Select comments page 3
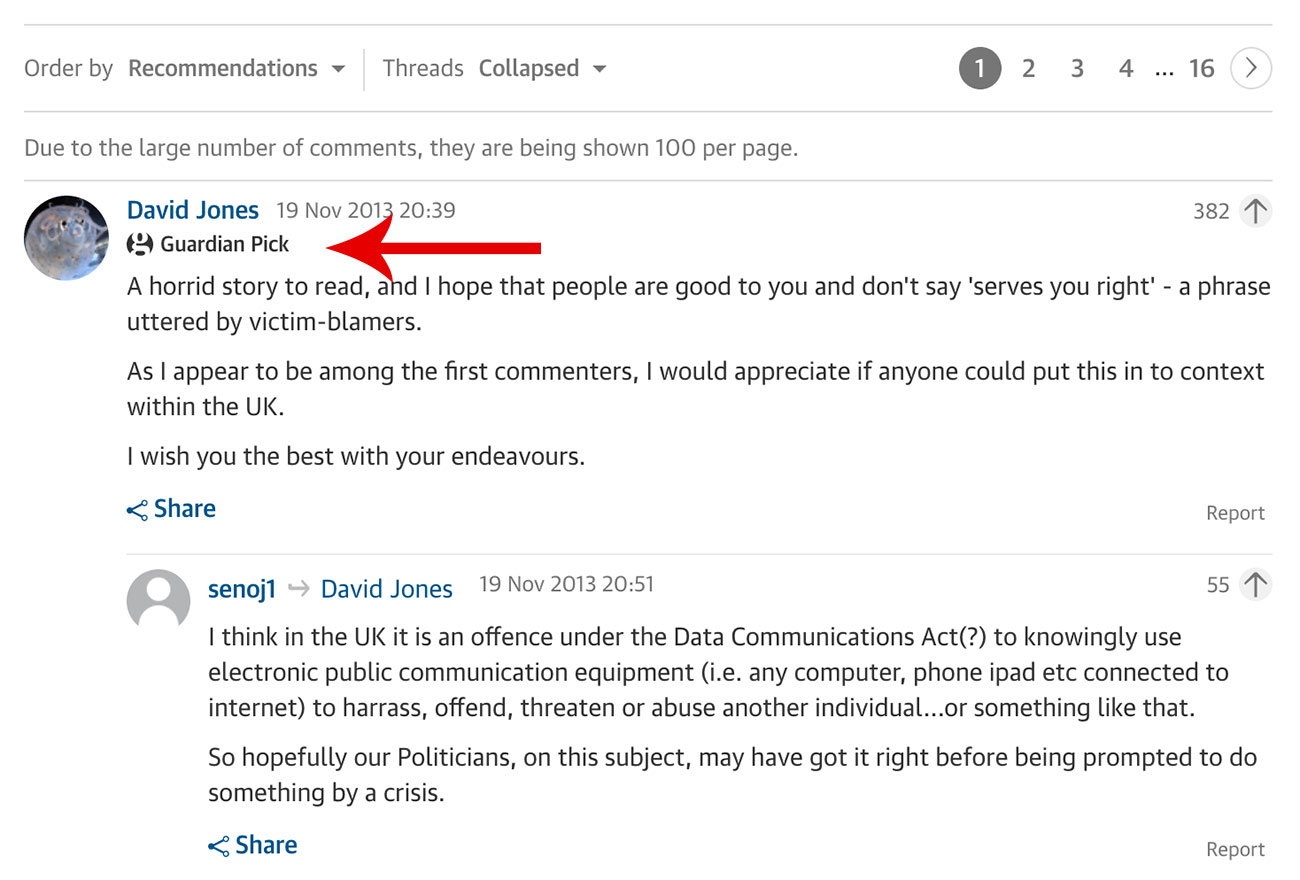The height and width of the screenshot is (880, 1300). click(1077, 69)
